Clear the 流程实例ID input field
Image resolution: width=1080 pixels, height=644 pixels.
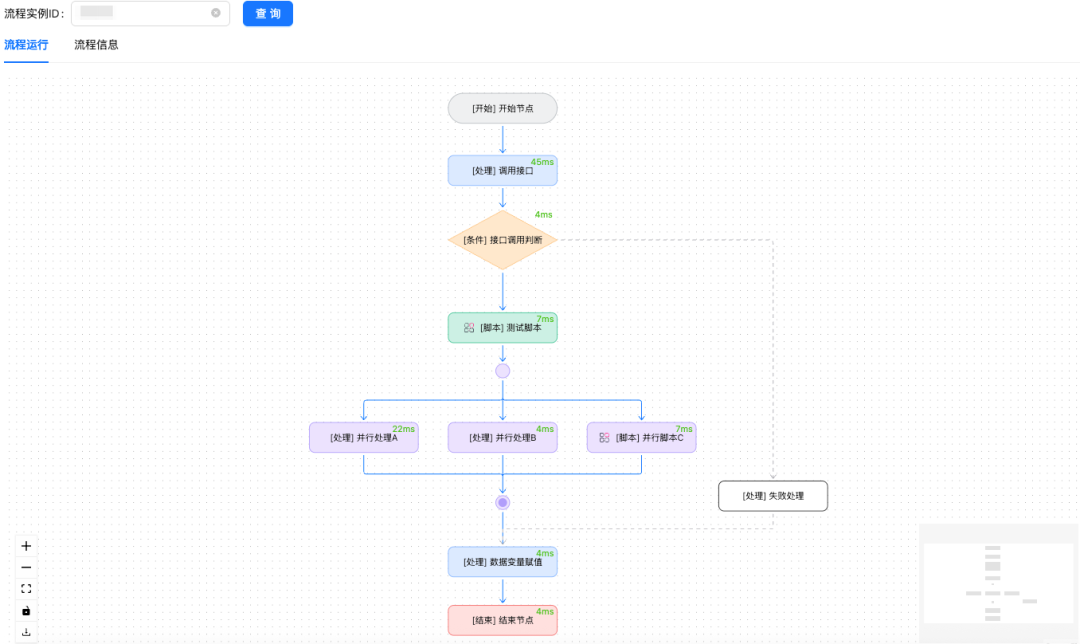point(216,13)
